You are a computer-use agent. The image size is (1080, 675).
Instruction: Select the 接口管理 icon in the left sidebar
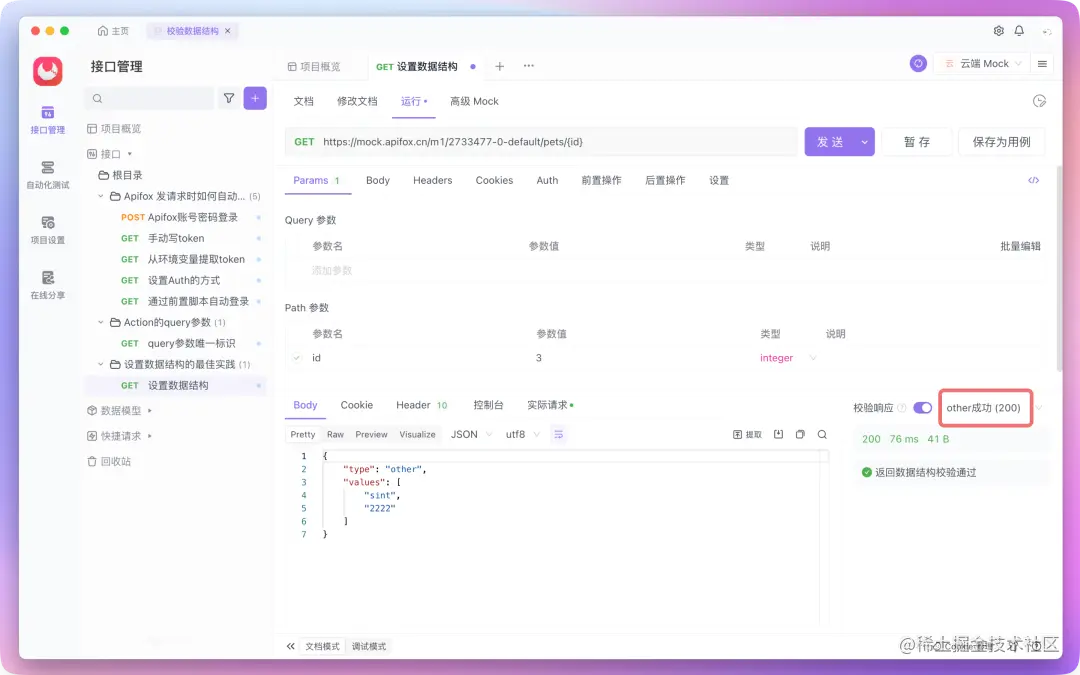tap(47, 113)
